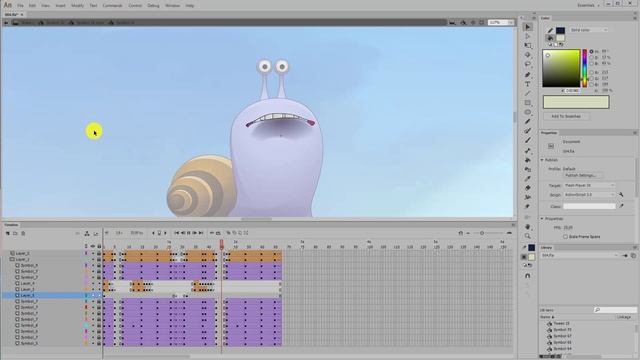Select the Subselection tool
Screen dimensions: 640x360
coord(528,36)
